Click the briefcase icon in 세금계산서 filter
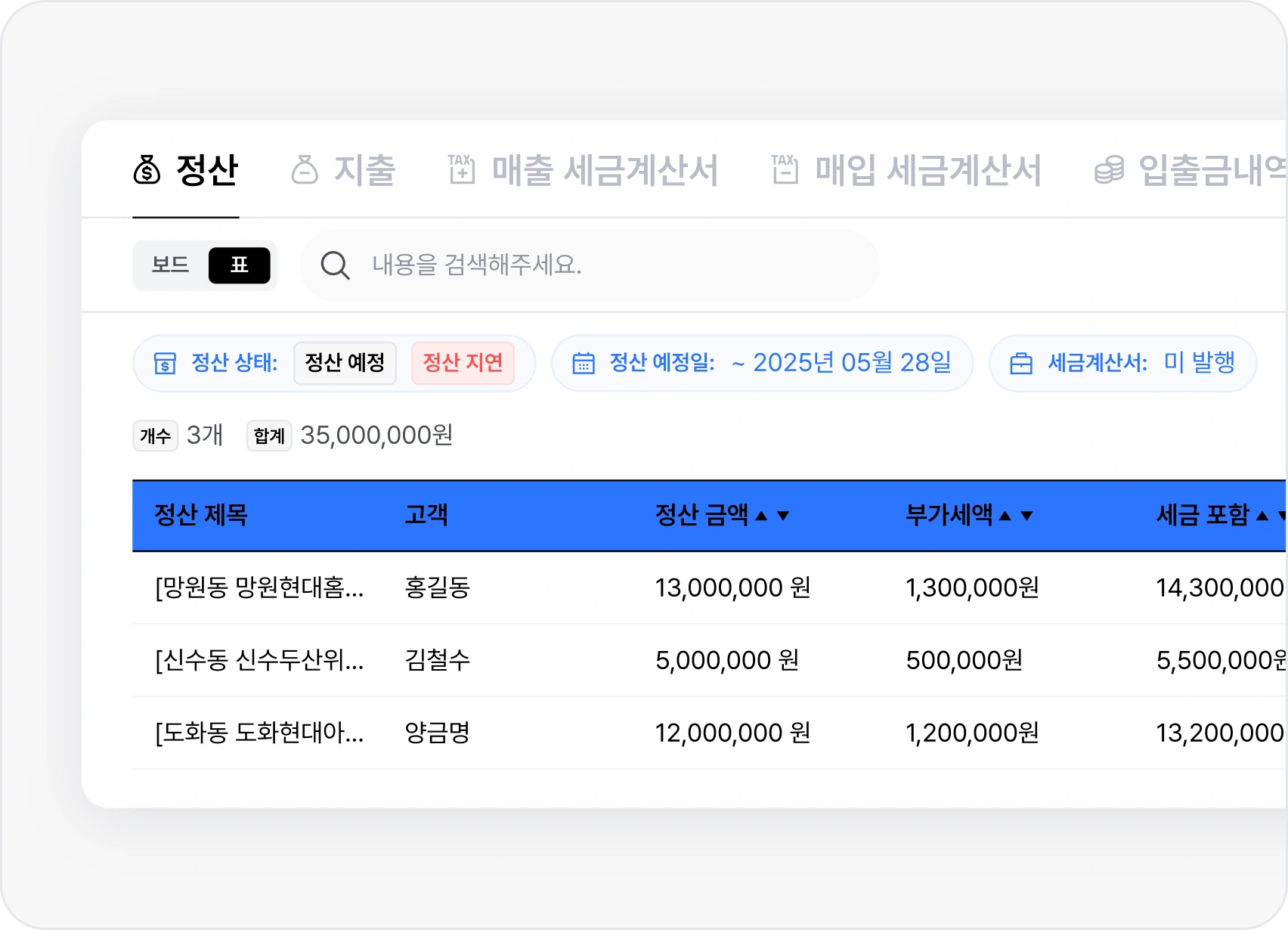Viewport: 1288px width, 930px height. coord(1020,364)
